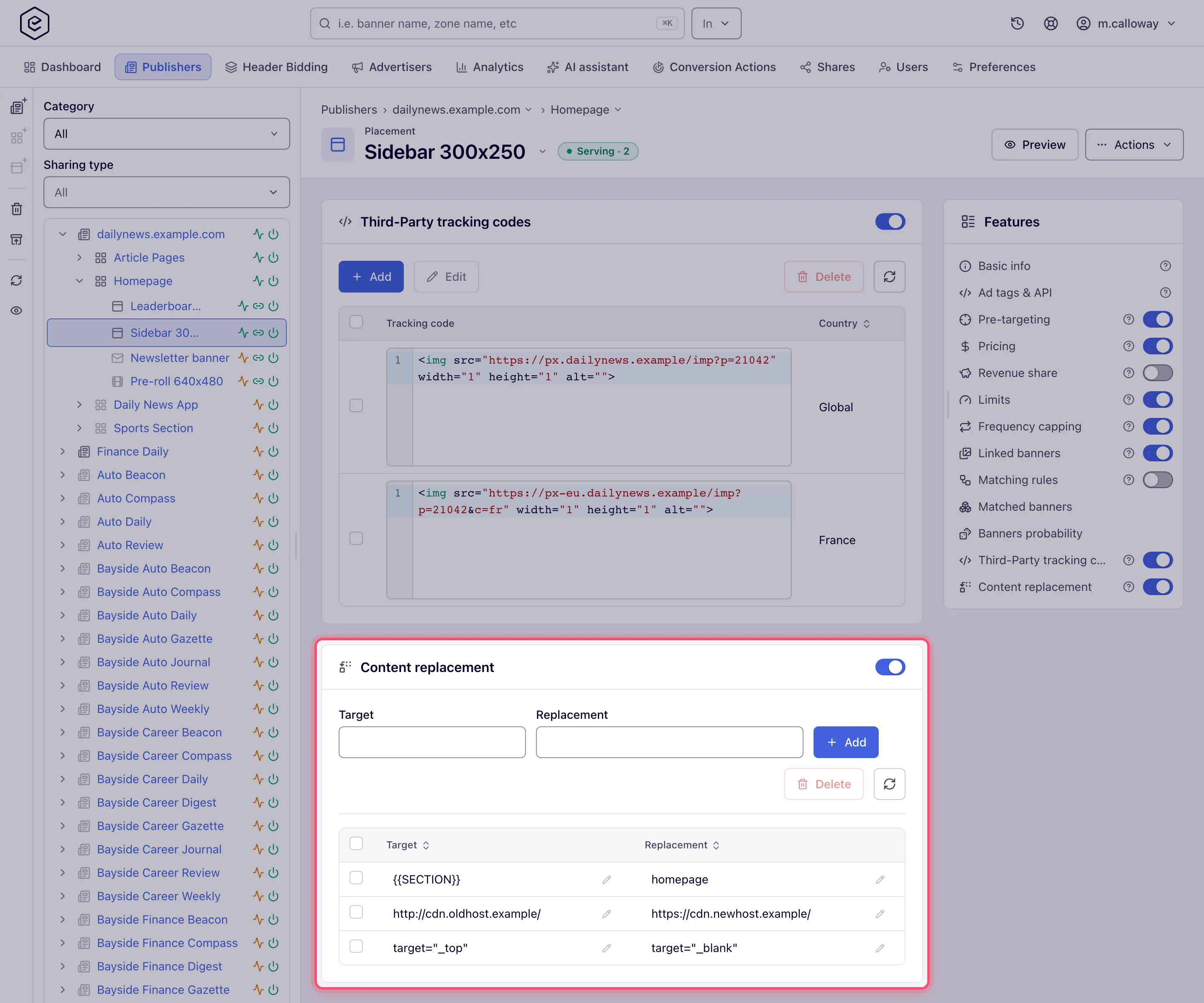This screenshot has width=1204, height=1003.
Task: Click Add in Third-Party tracking codes
Action: click(371, 277)
